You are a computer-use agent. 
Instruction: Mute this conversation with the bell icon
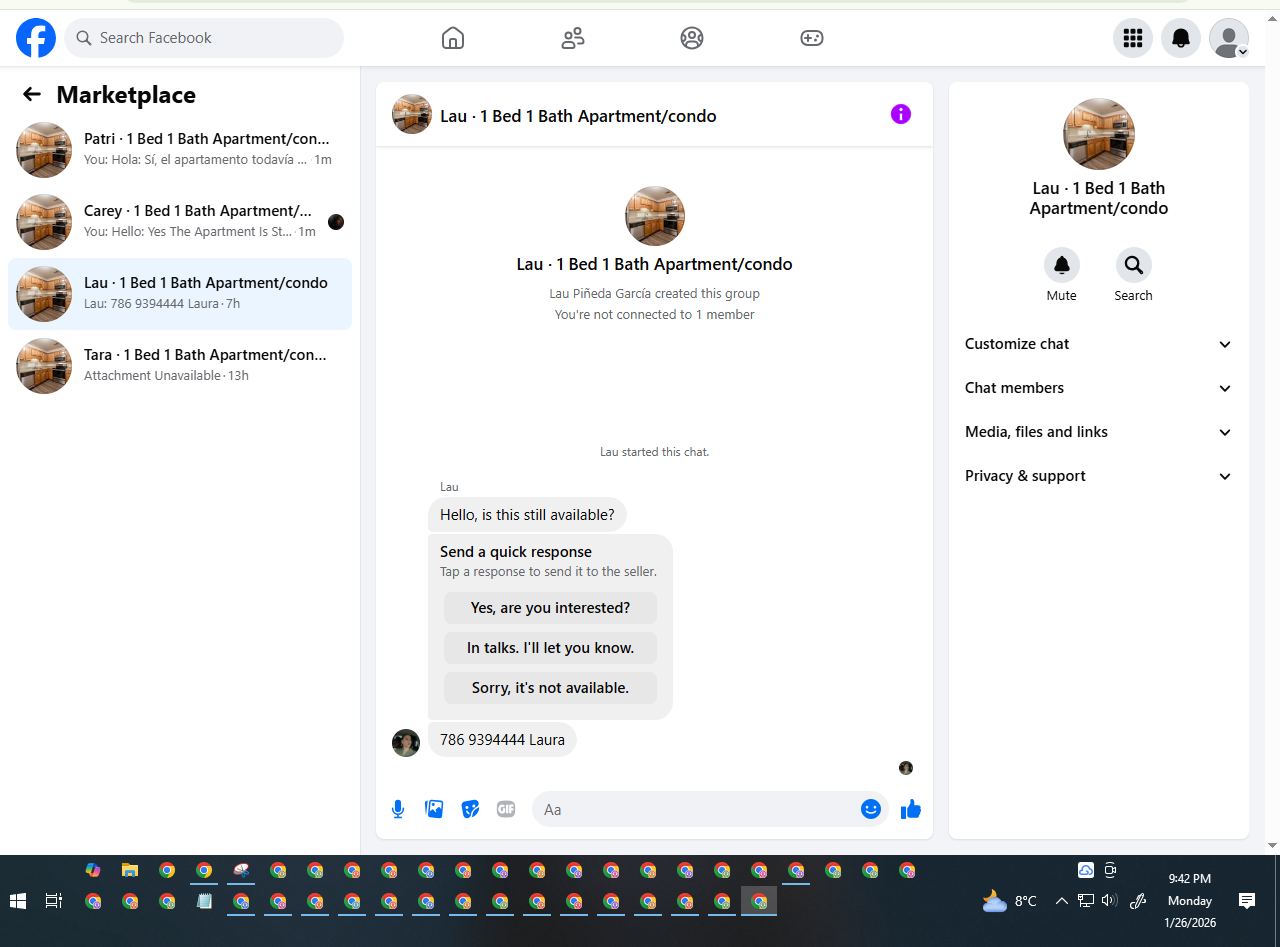click(1062, 265)
